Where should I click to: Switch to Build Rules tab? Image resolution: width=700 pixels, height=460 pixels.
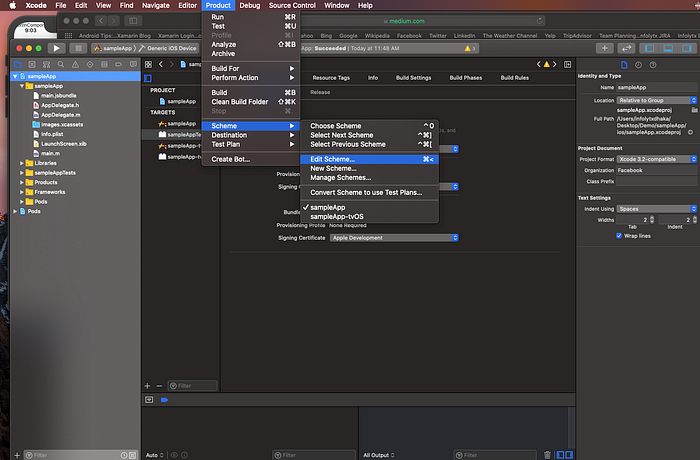coord(515,78)
